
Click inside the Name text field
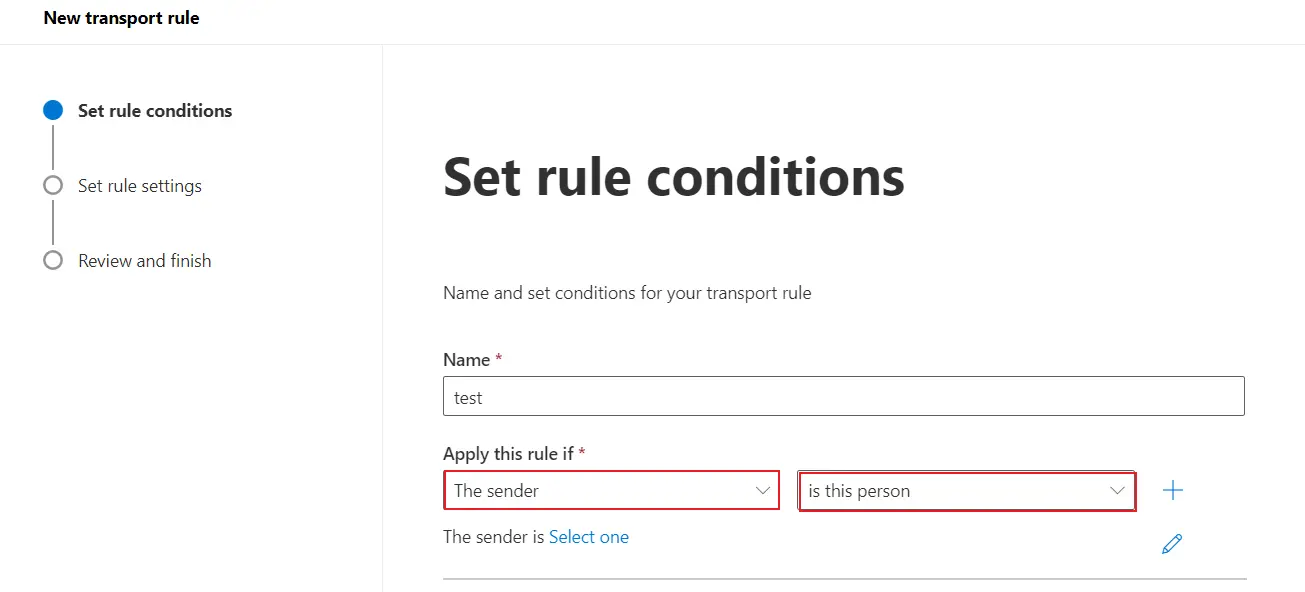pyautogui.click(x=843, y=396)
